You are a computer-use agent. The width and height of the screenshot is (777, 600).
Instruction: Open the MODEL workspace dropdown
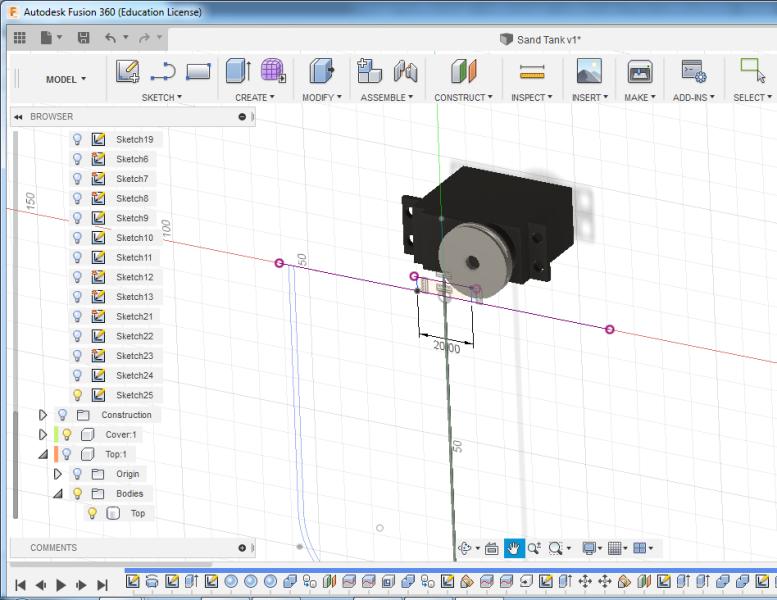click(66, 78)
